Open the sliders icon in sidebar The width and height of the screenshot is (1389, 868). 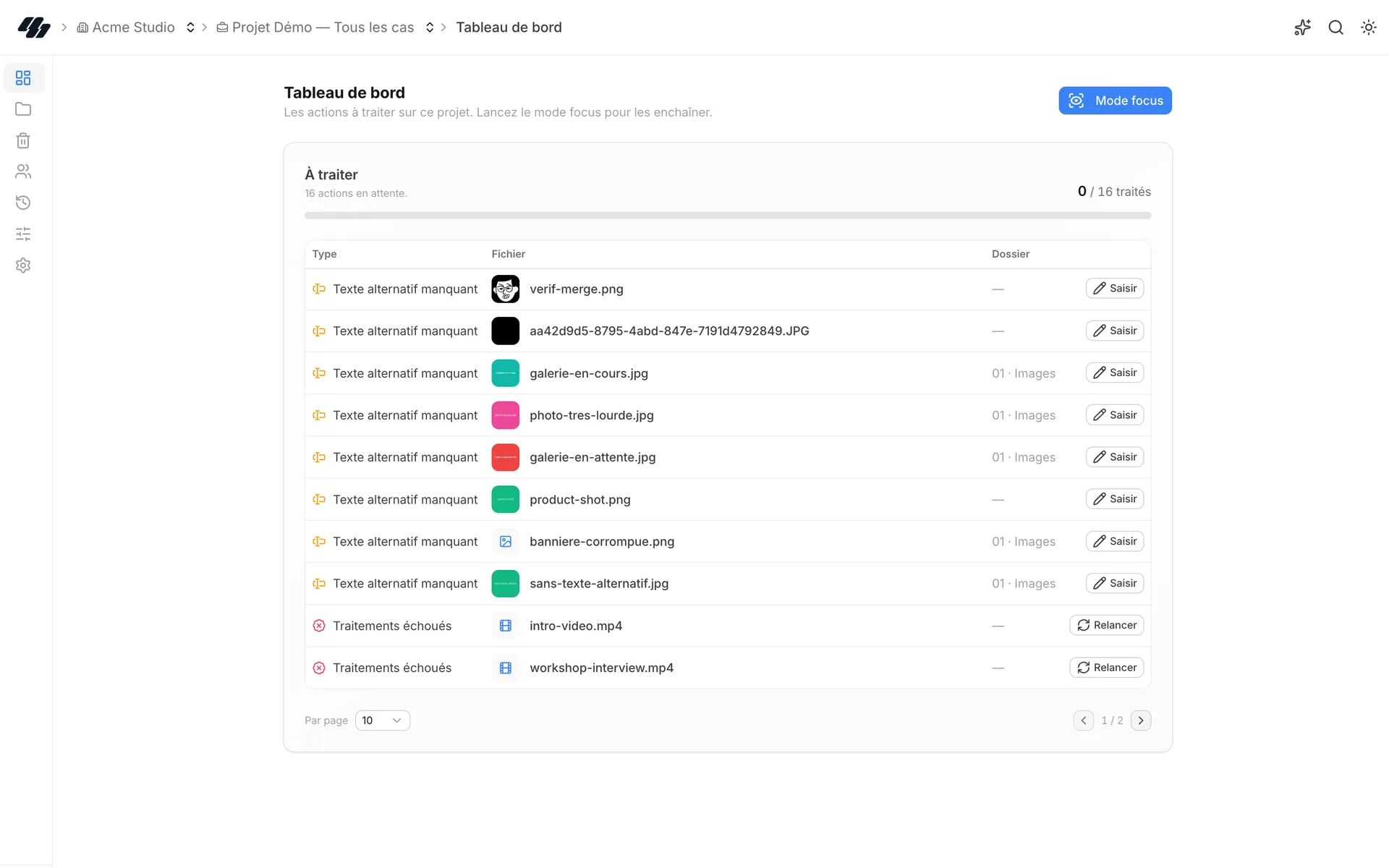click(23, 234)
